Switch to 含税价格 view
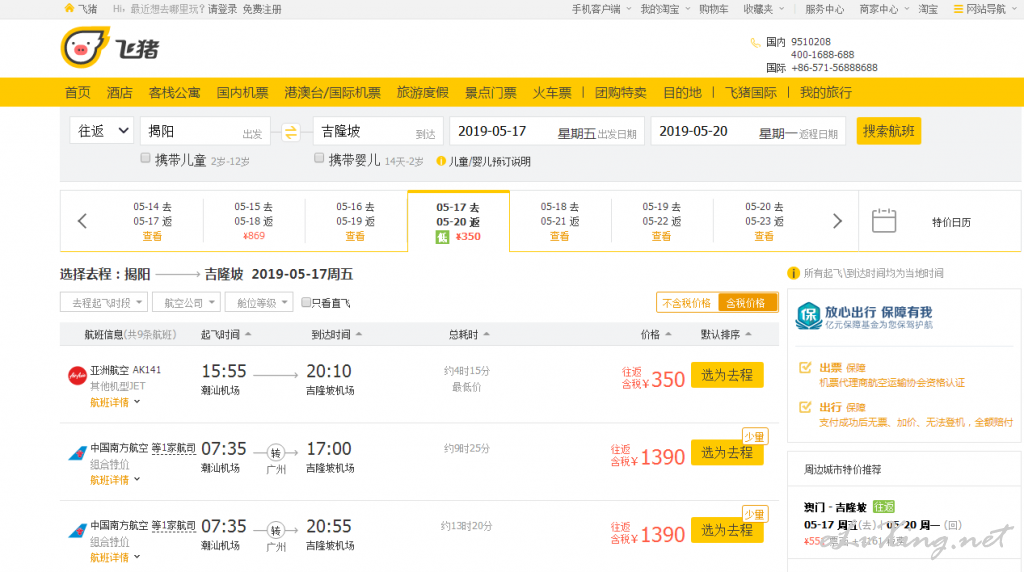Image resolution: width=1024 pixels, height=572 pixels. [747, 303]
